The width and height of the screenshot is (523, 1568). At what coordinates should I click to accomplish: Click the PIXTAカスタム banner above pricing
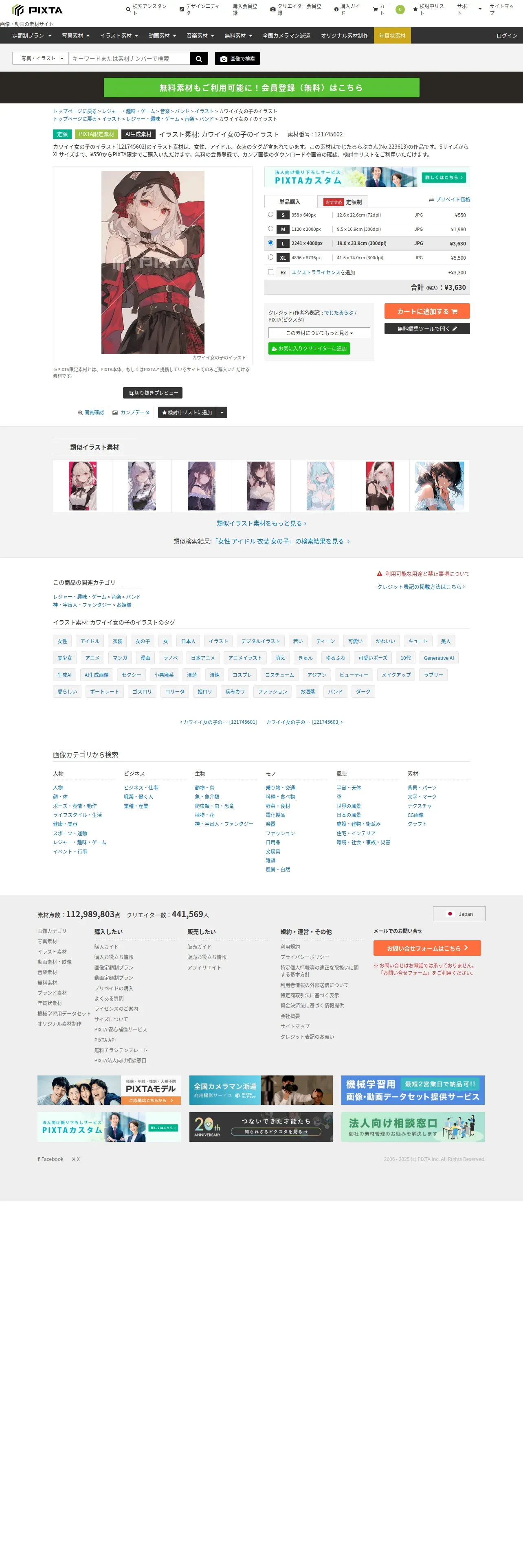coord(367,177)
